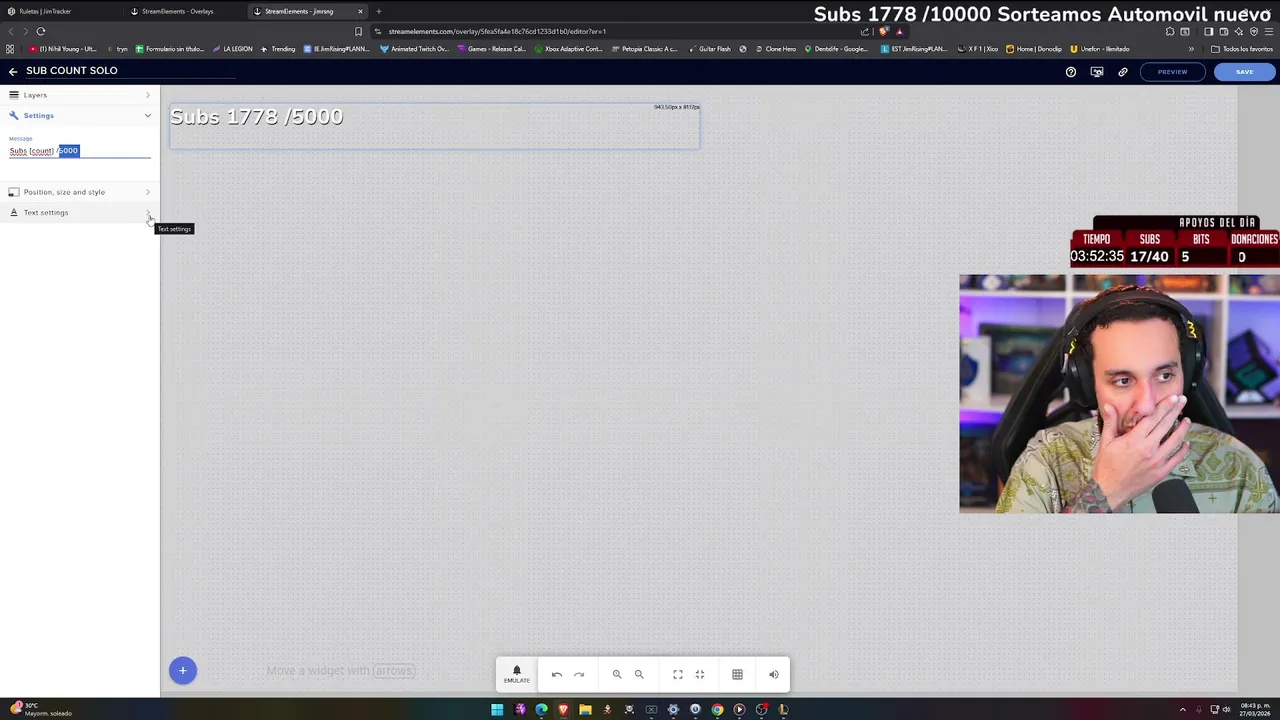This screenshot has height=720, width=1280.
Task: Open Microsoft Edge from taskbar
Action: pyautogui.click(x=541, y=710)
